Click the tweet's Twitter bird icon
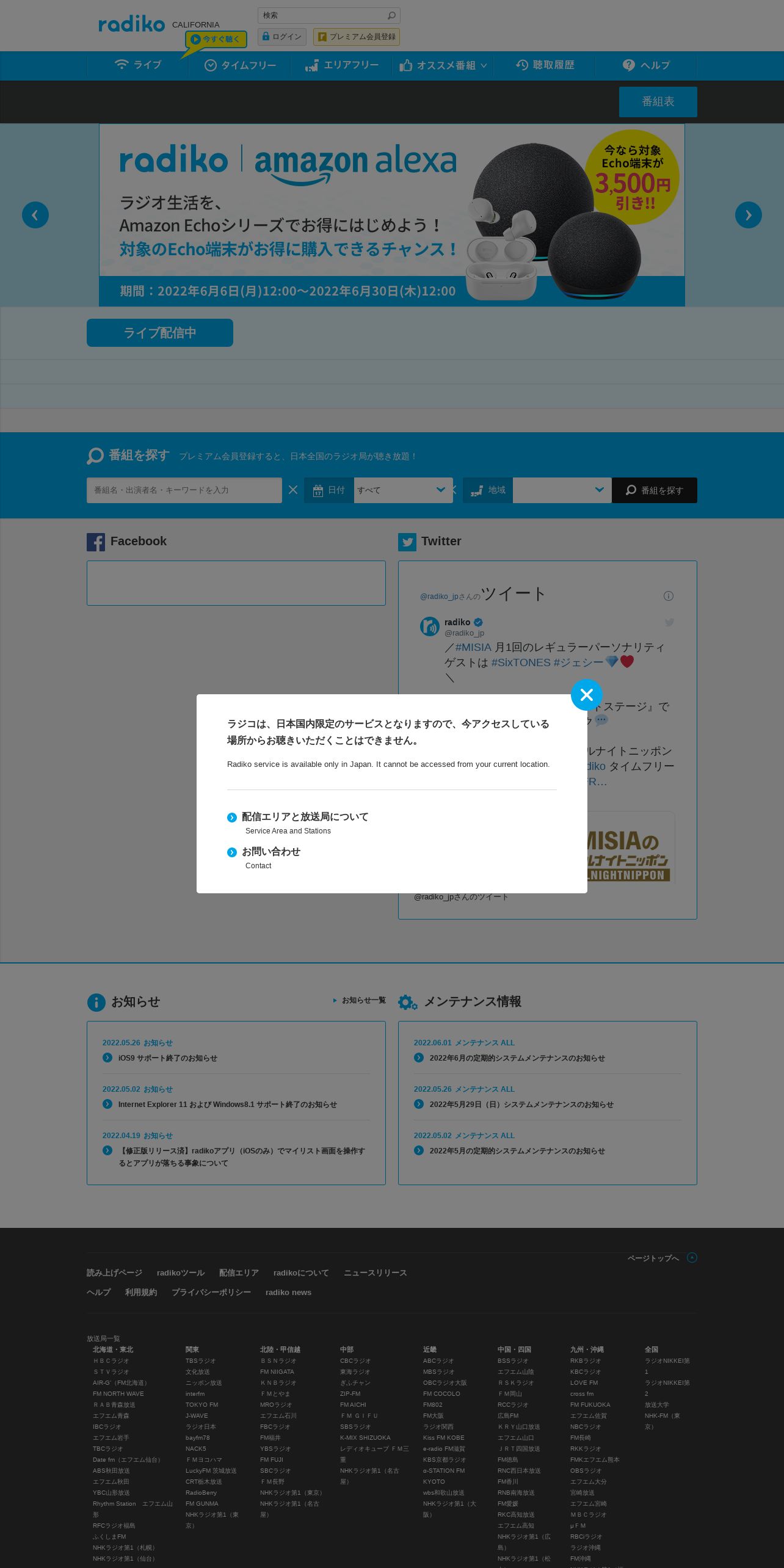The image size is (784, 1568). click(x=669, y=622)
